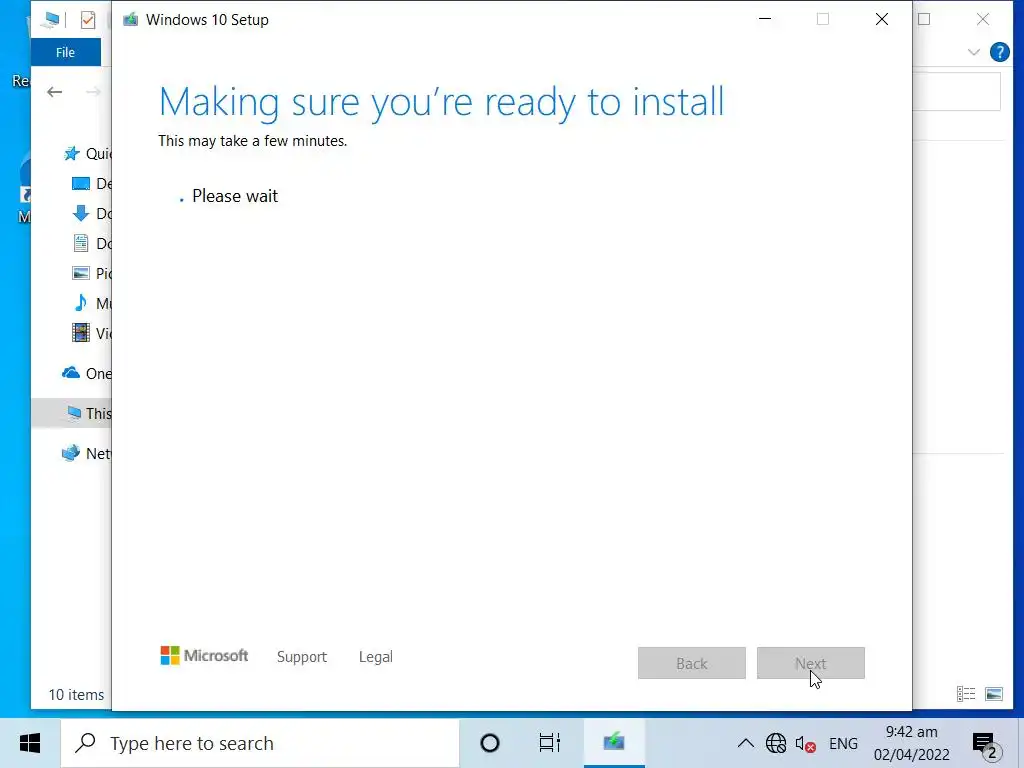Close the File Explorer window
1024x768 pixels.
[982, 19]
